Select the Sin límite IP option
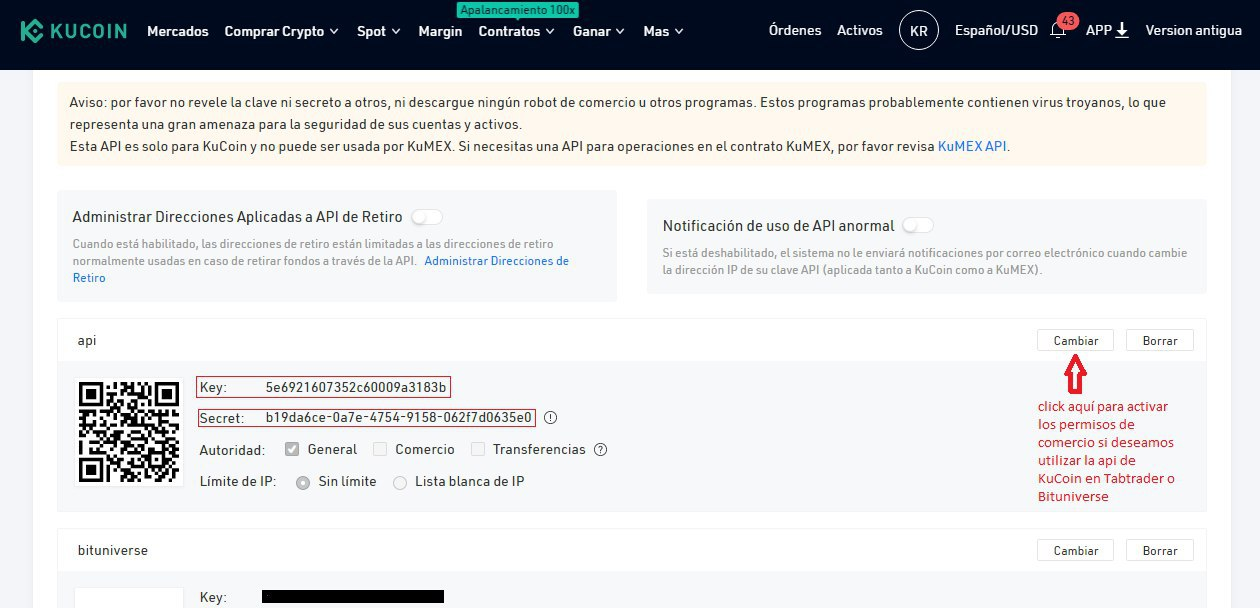 pos(303,482)
